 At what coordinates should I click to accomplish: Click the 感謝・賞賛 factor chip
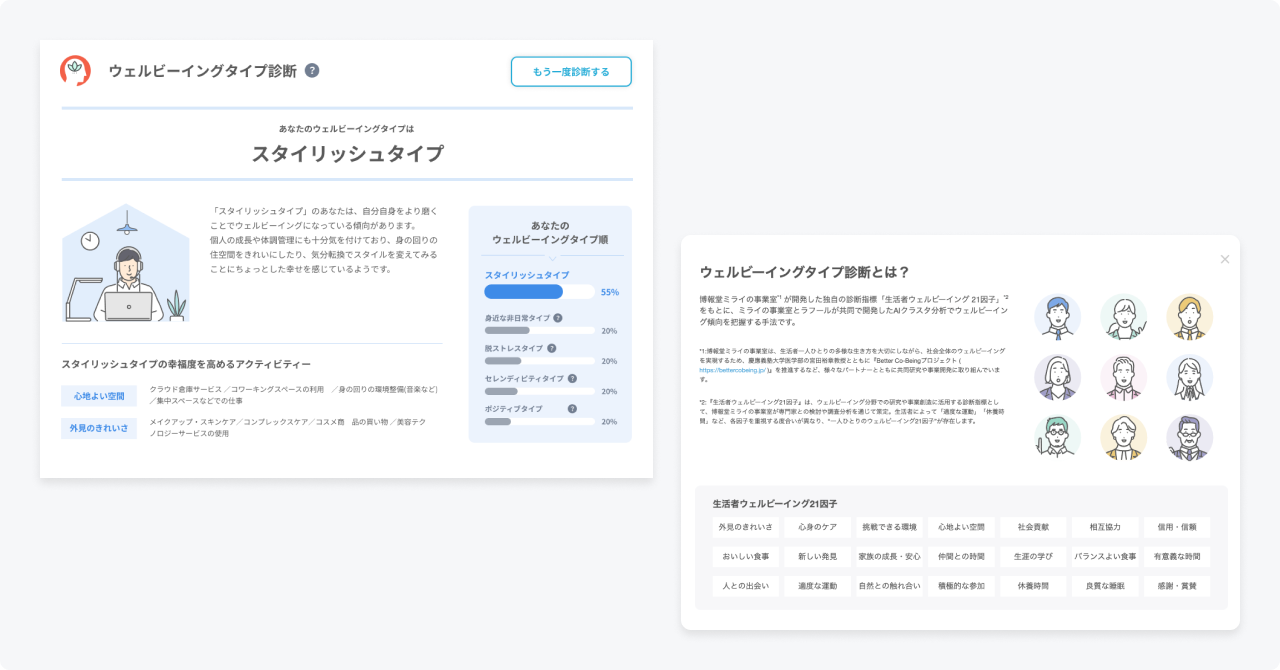(x=1177, y=586)
